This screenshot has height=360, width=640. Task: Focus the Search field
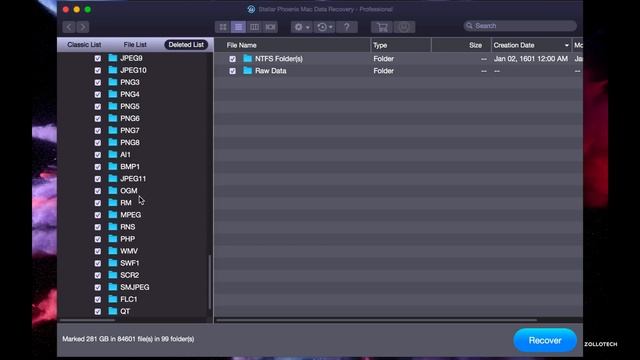(520, 26)
